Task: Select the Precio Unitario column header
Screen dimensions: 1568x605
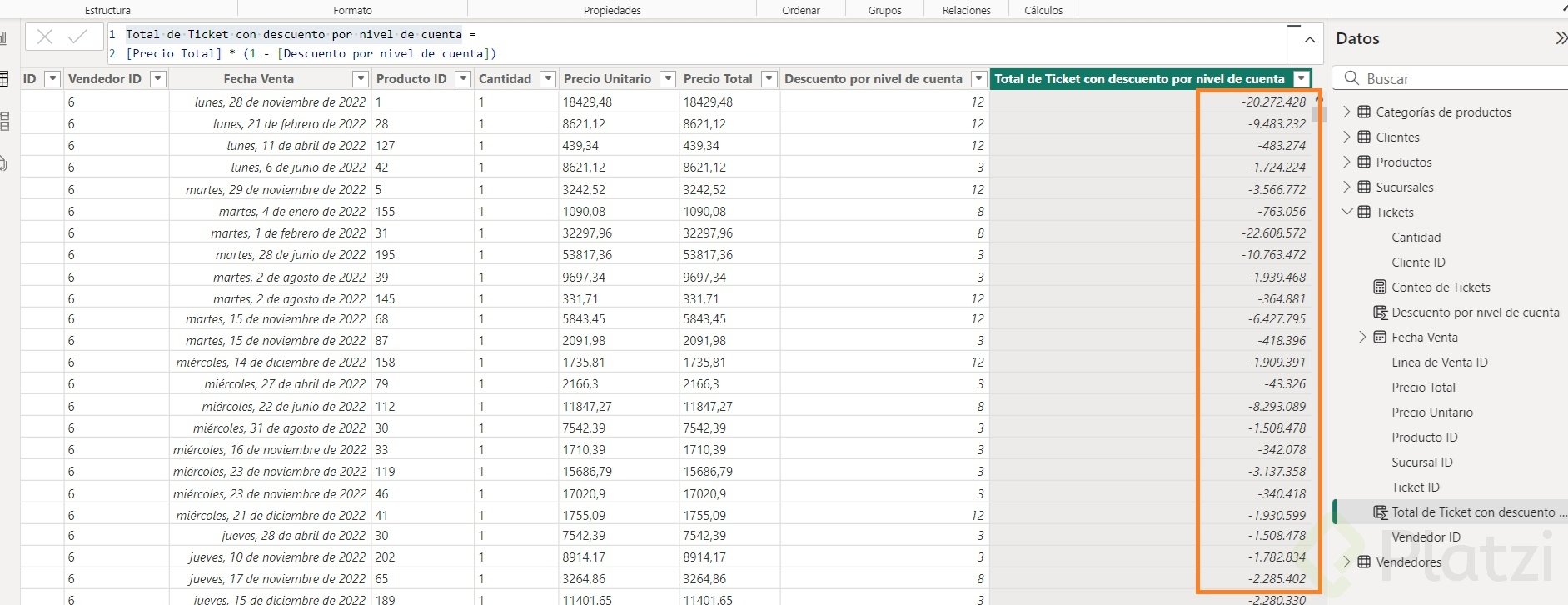Action: pyautogui.click(x=607, y=79)
